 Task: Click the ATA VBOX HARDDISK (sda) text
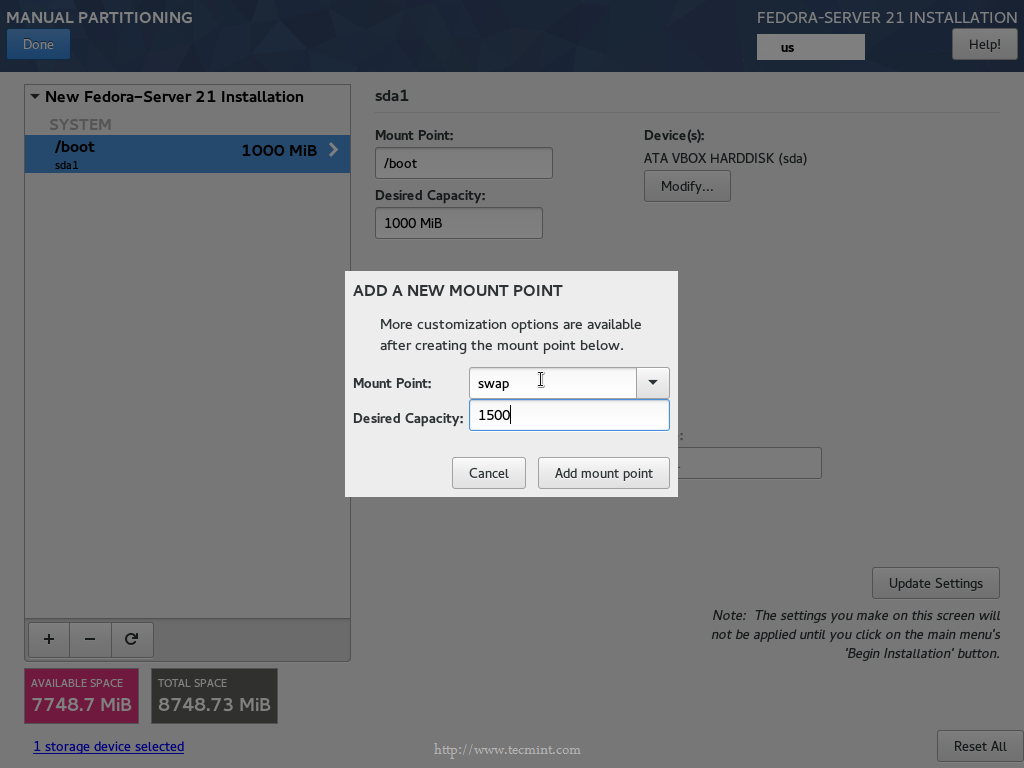click(x=725, y=159)
